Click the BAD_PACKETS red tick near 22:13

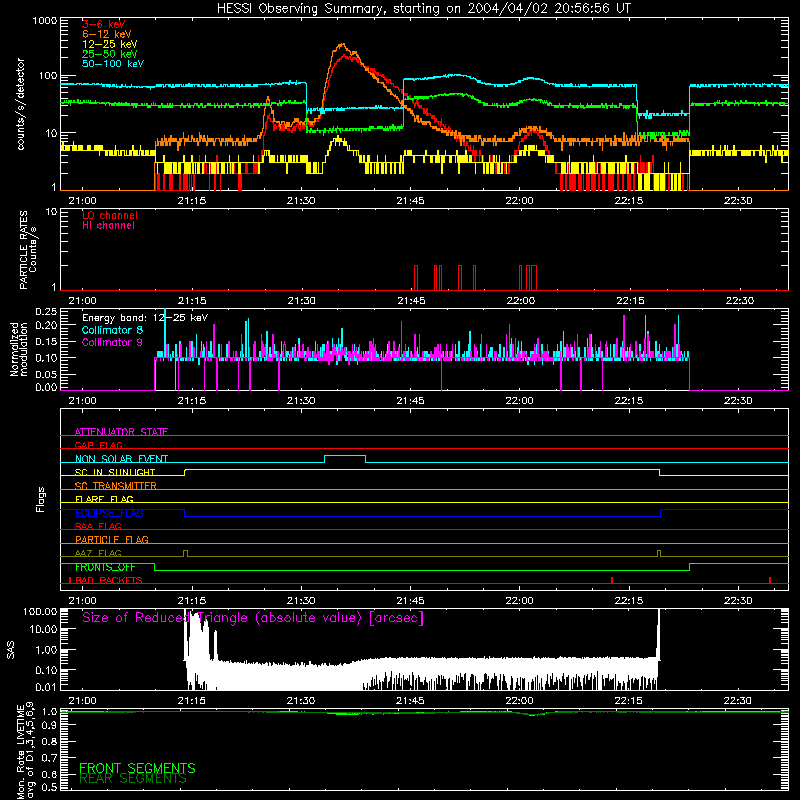pos(612,580)
